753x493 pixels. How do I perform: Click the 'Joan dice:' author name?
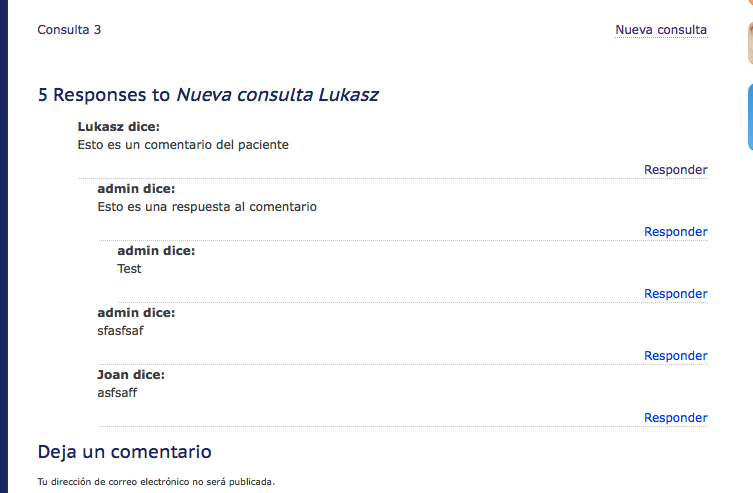point(131,374)
